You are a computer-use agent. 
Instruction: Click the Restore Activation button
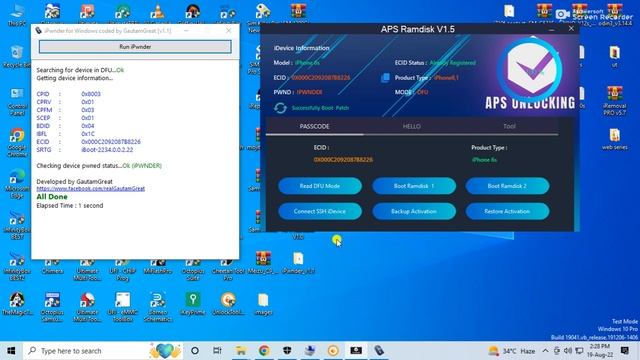click(507, 211)
